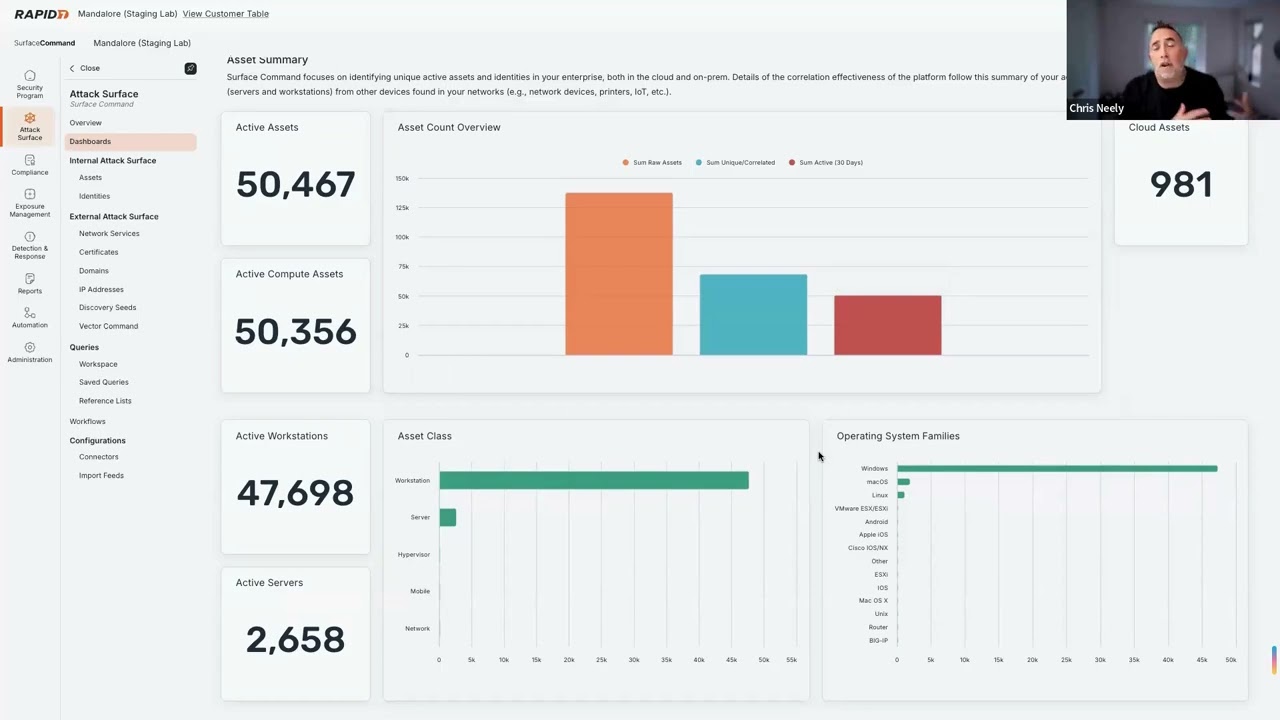Toggle Sum Unique/Correlated legend swatch
Screen dimensions: 1280x720
click(699, 162)
